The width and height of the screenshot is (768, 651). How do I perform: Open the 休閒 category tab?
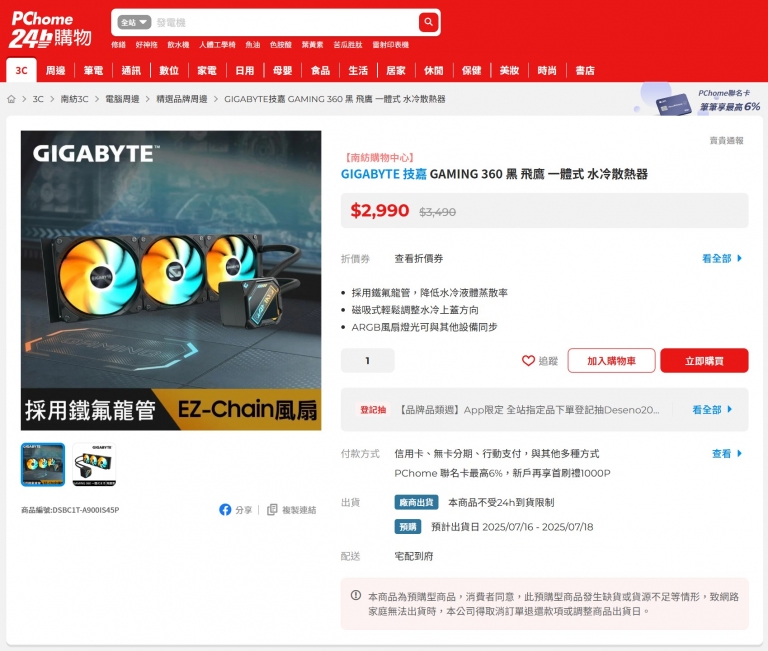[x=433, y=71]
